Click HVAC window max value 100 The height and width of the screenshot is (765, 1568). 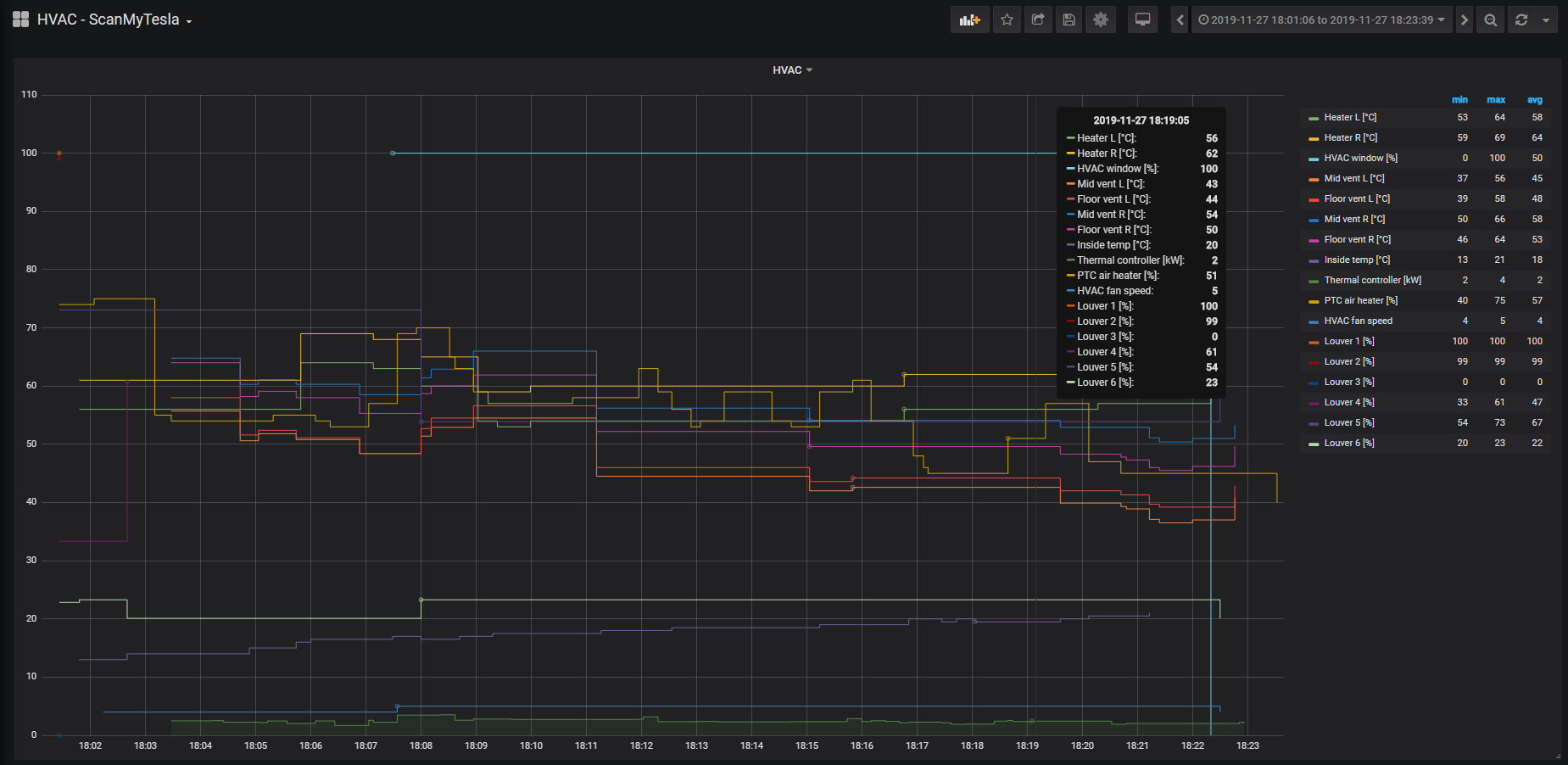(x=1497, y=158)
